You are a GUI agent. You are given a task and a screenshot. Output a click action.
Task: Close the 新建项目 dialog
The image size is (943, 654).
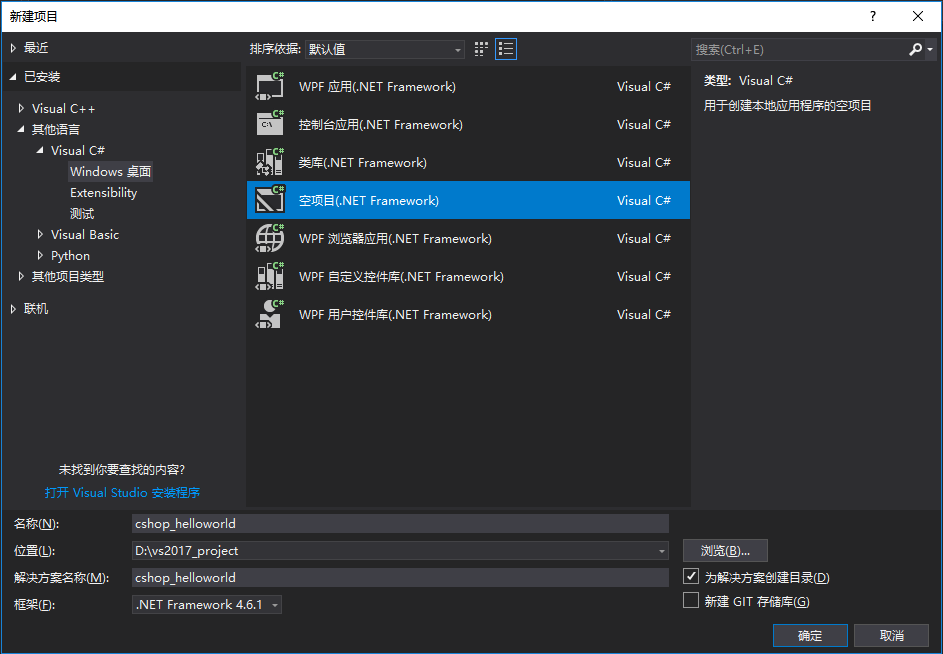coord(918,16)
